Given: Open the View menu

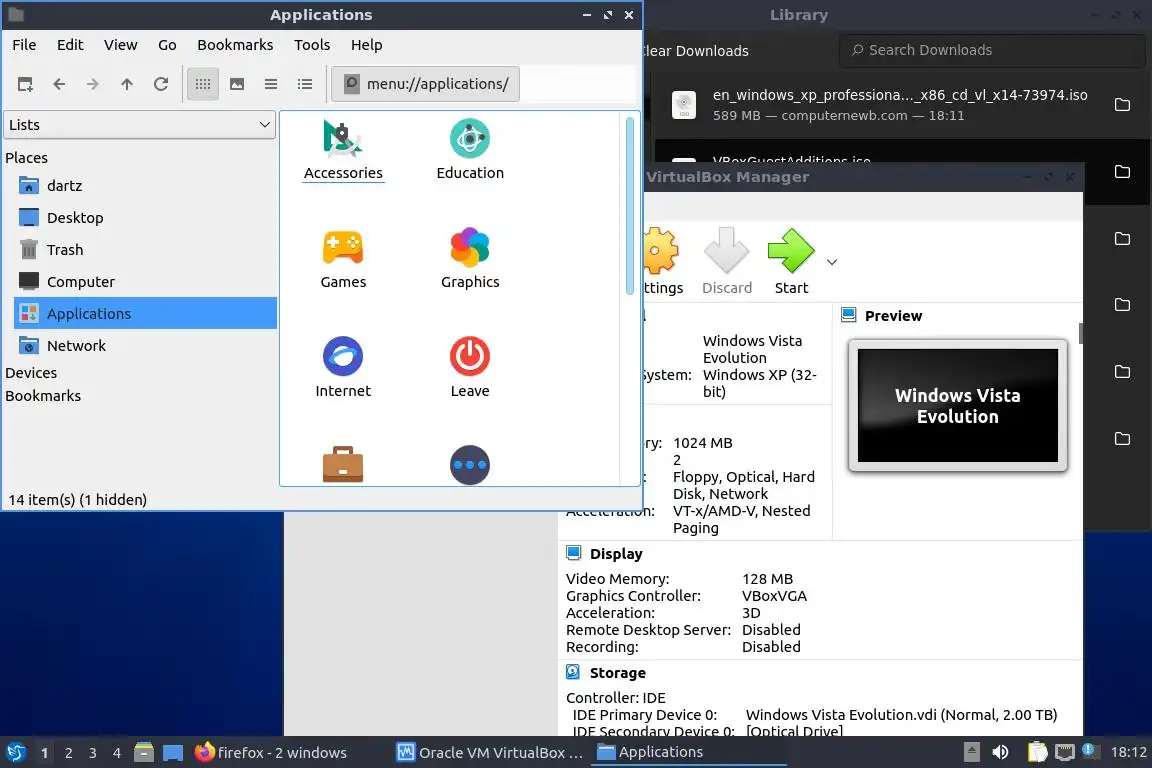Looking at the screenshot, I should tap(120, 45).
